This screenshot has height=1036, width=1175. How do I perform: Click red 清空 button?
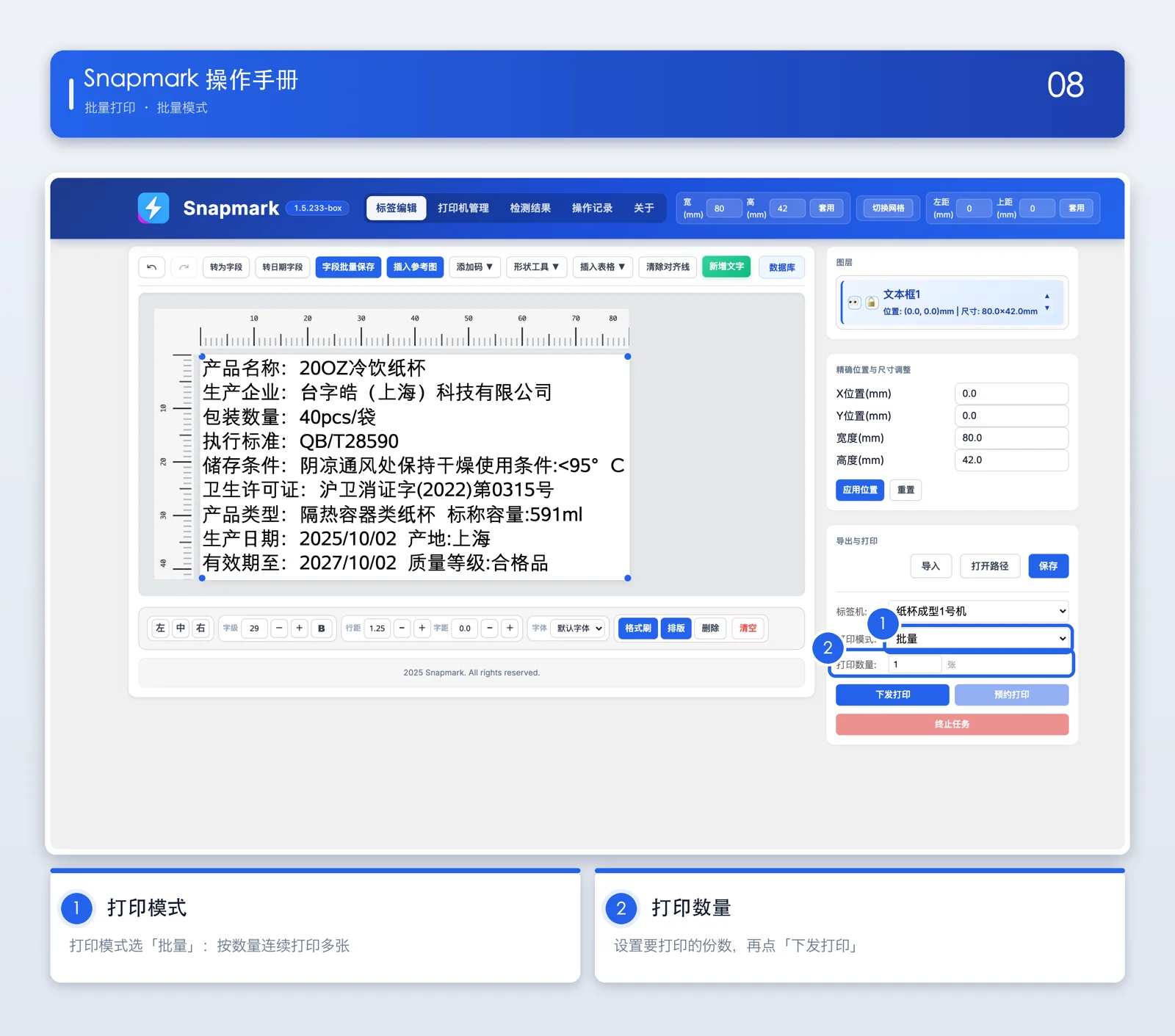tap(748, 629)
